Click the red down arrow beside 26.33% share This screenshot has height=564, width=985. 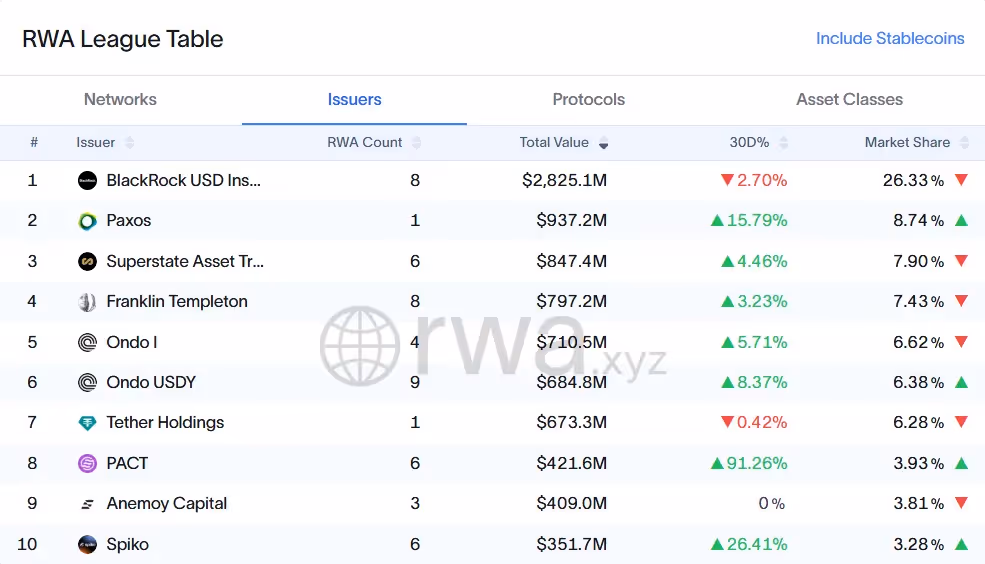coord(961,180)
